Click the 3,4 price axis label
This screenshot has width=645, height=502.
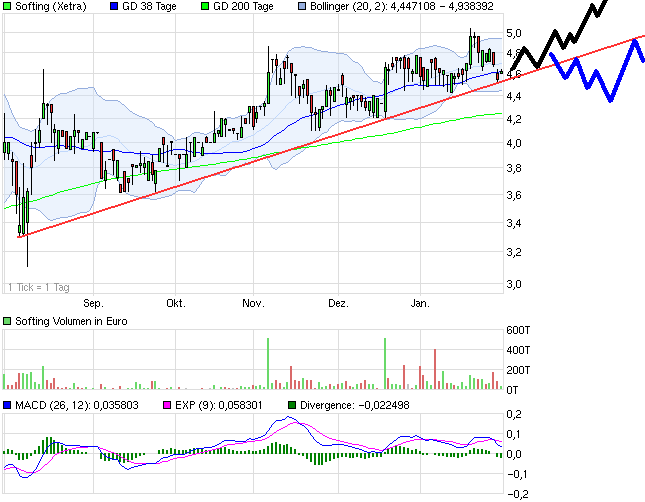pyautogui.click(x=514, y=223)
